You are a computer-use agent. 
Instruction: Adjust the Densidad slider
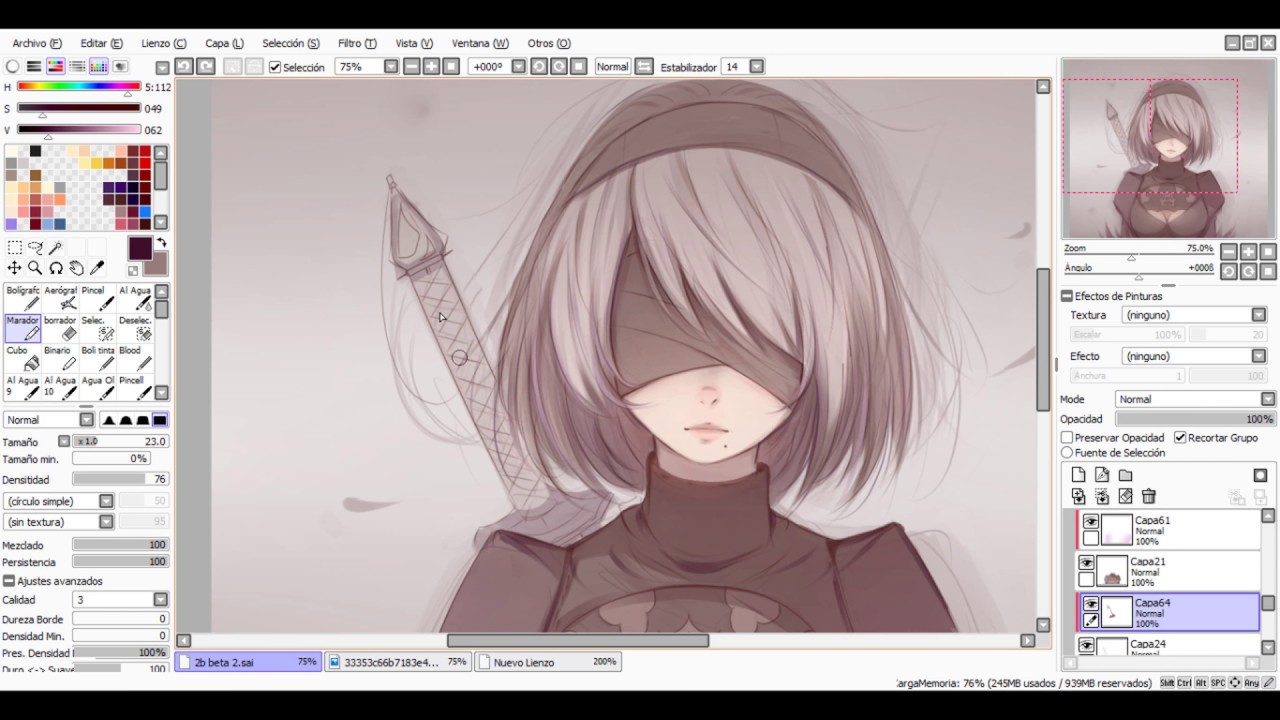pyautogui.click(x=120, y=480)
